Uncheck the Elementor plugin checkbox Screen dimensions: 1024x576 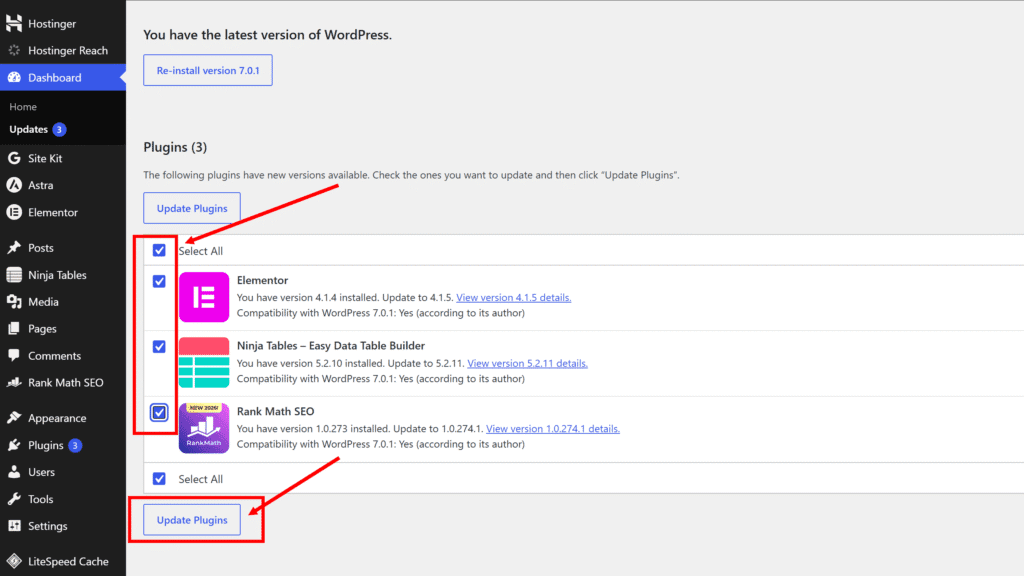pyautogui.click(x=159, y=281)
